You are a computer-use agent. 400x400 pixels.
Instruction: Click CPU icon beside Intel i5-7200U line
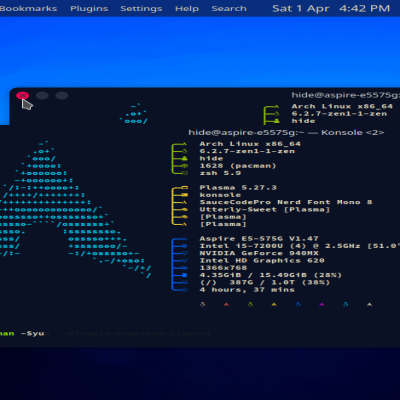pos(184,246)
